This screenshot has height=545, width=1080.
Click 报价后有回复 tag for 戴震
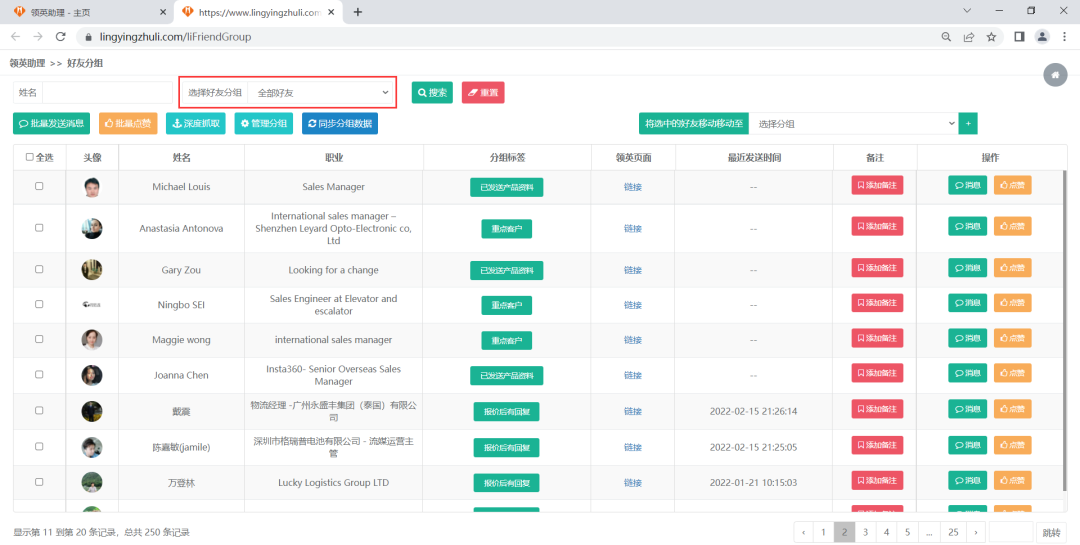506,411
